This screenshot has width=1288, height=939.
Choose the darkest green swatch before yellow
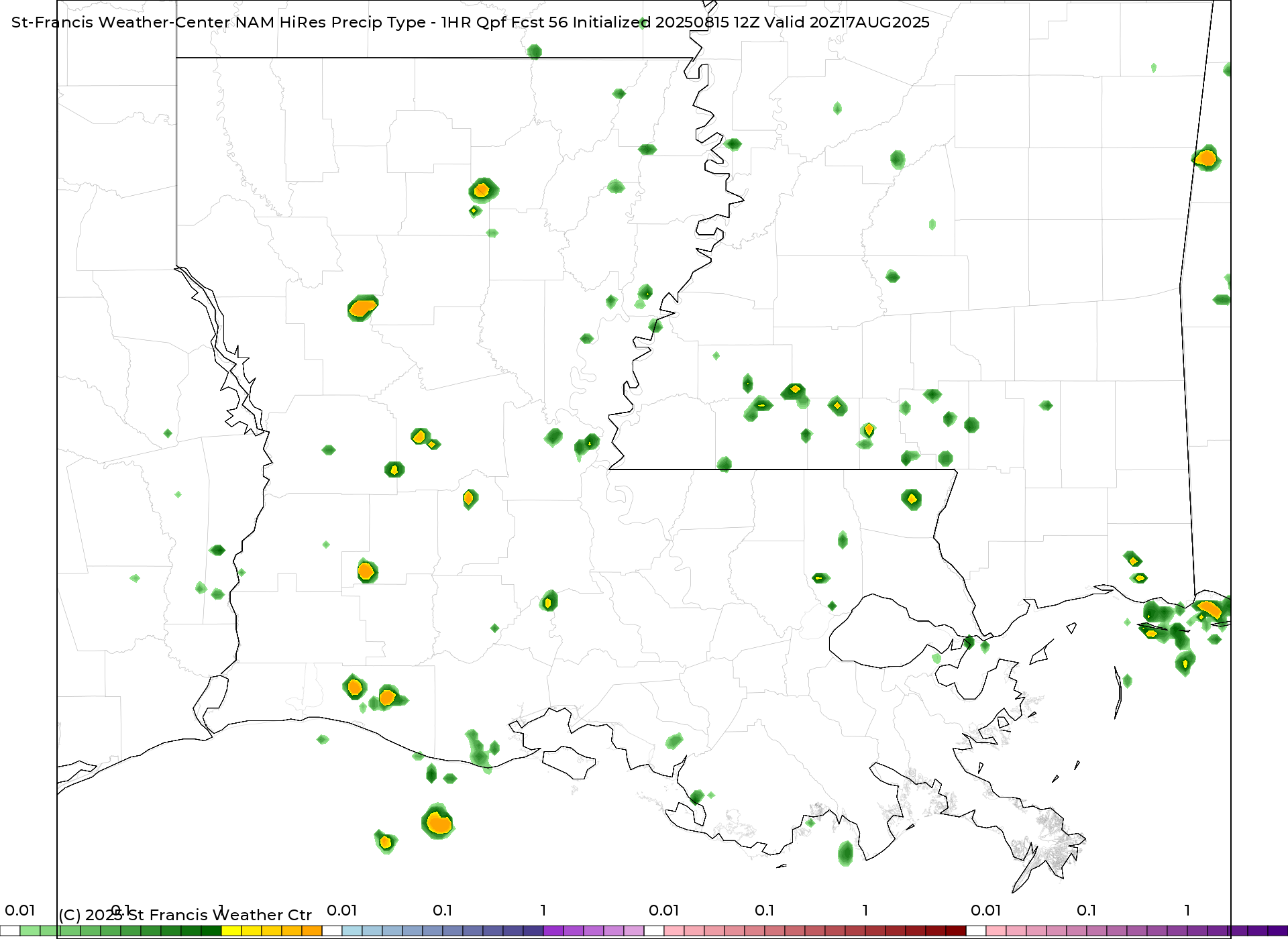click(211, 931)
